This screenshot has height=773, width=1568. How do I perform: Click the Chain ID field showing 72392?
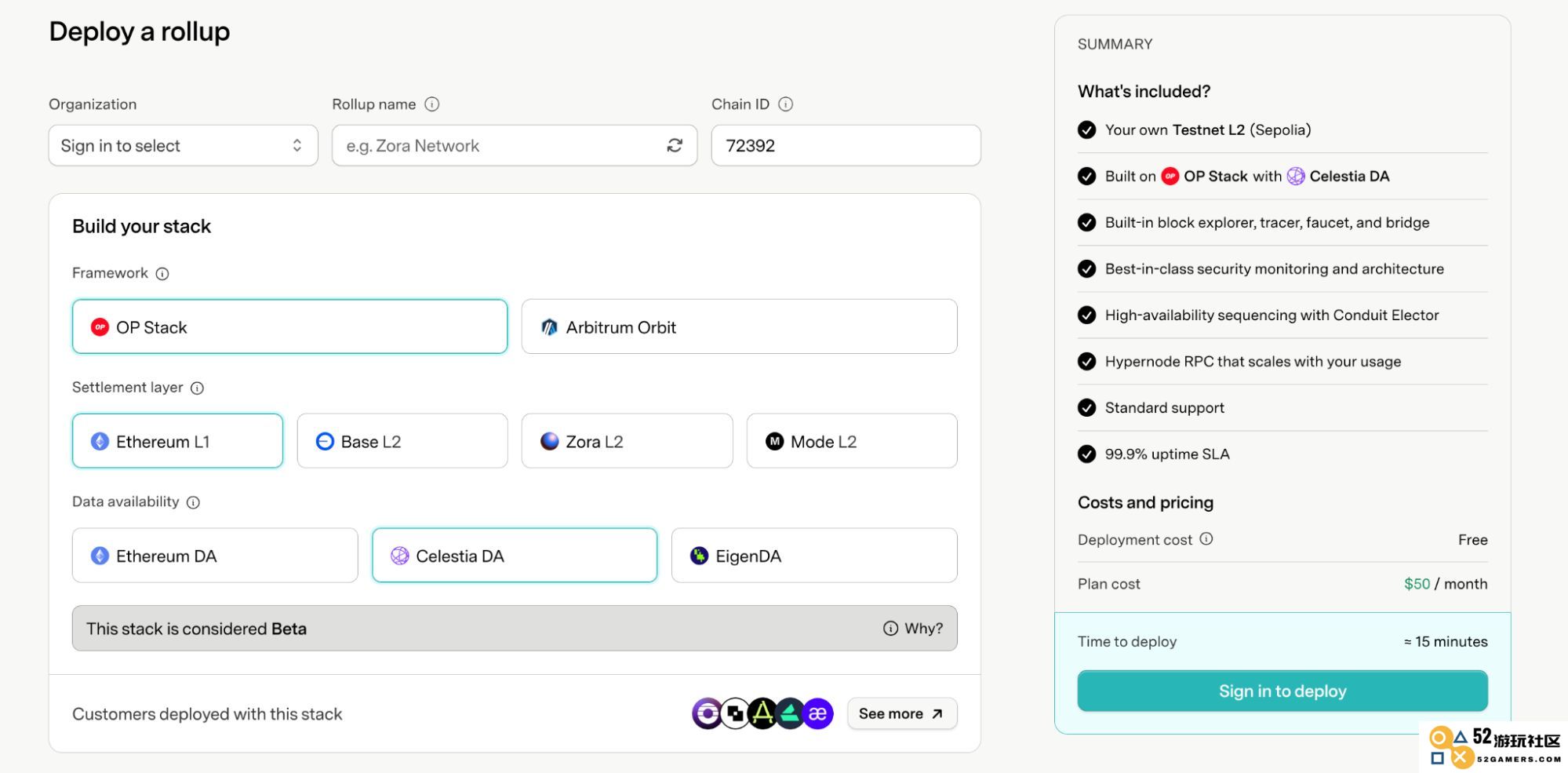click(x=846, y=145)
